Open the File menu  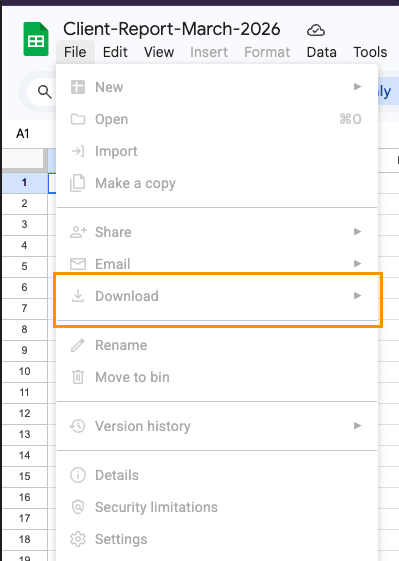click(x=75, y=52)
